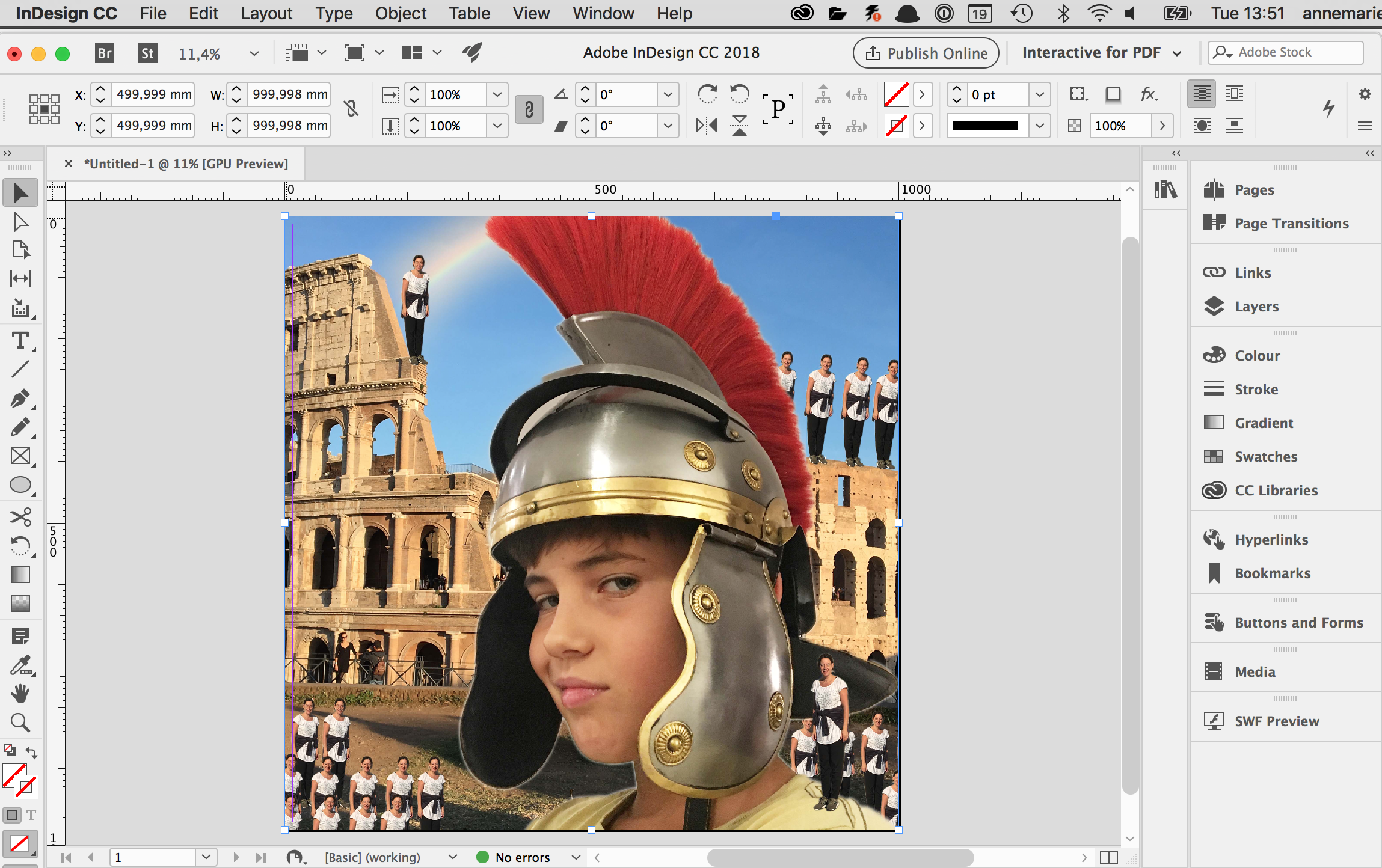Open the Interactive for PDF workspace switcher
This screenshot has width=1382, height=868.
click(x=1102, y=53)
